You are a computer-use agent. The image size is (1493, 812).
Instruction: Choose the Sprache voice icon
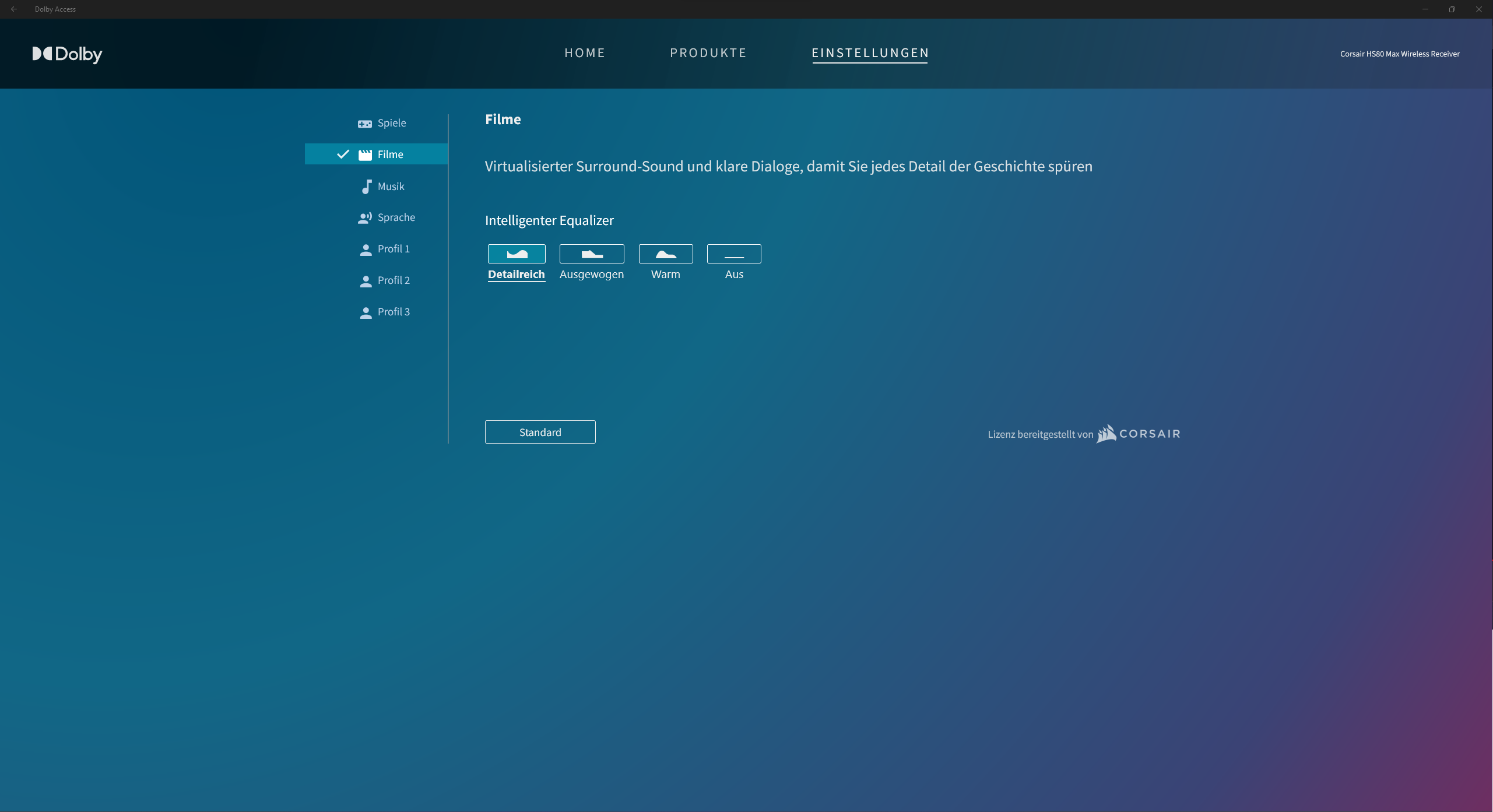tap(365, 218)
